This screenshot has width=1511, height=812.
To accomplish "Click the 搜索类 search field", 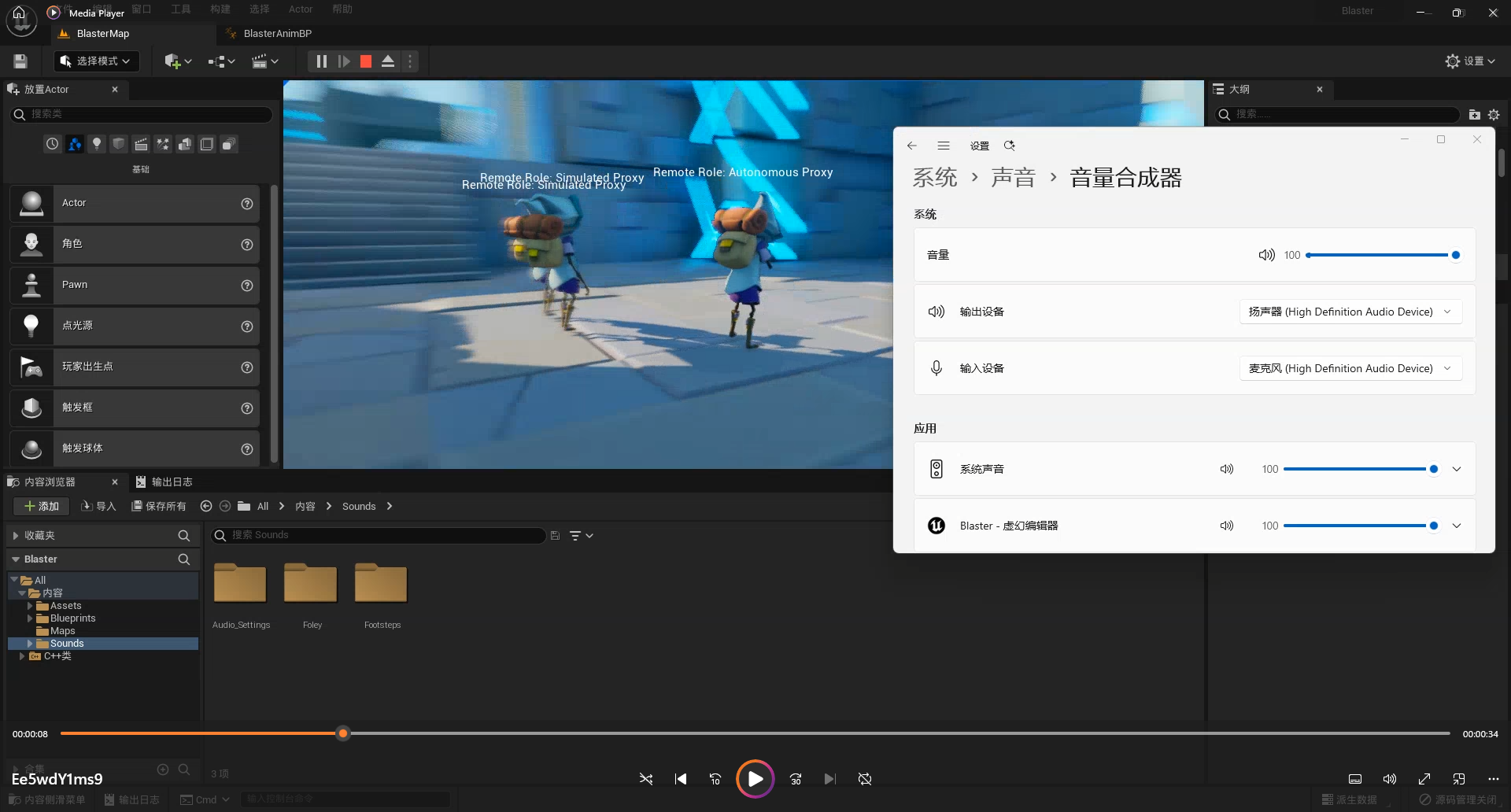I will pos(142,115).
